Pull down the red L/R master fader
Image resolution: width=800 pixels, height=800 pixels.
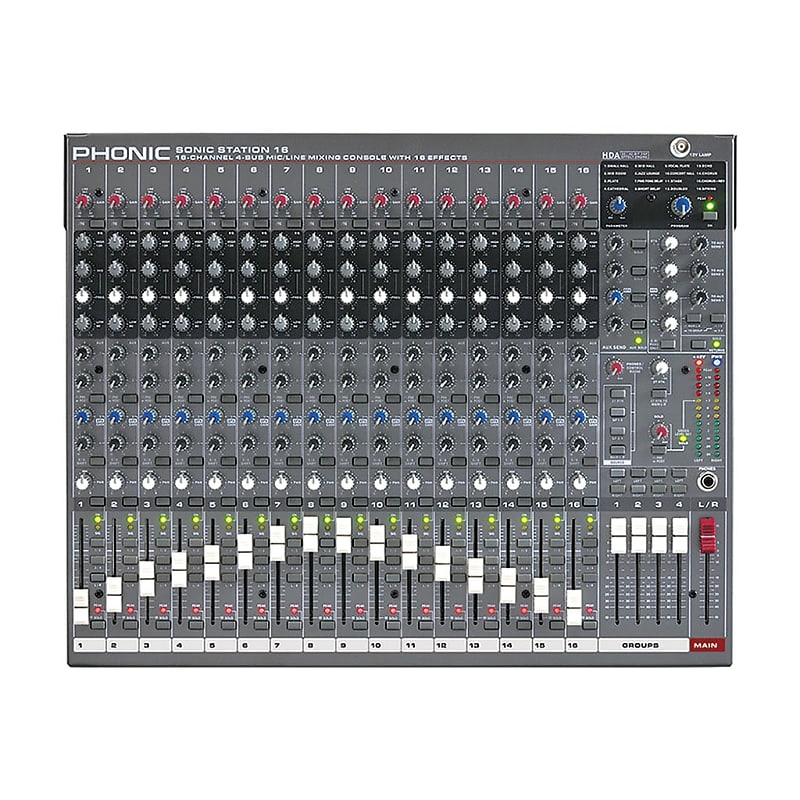pyautogui.click(x=708, y=535)
